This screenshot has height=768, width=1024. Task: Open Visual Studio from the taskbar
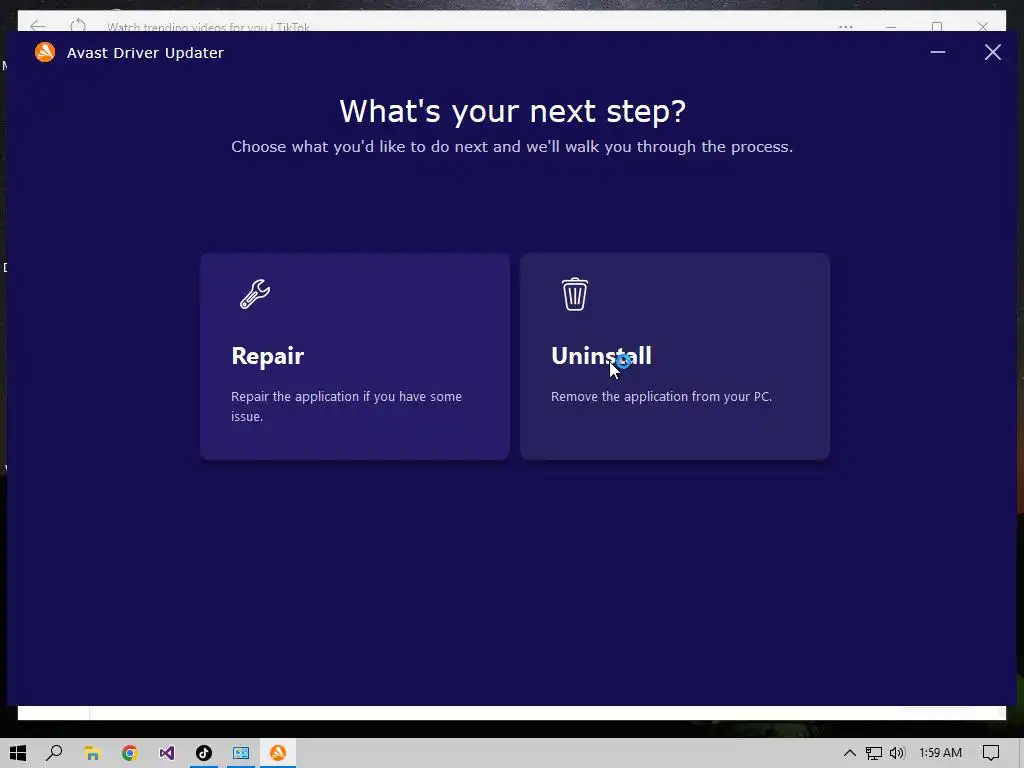[167, 753]
